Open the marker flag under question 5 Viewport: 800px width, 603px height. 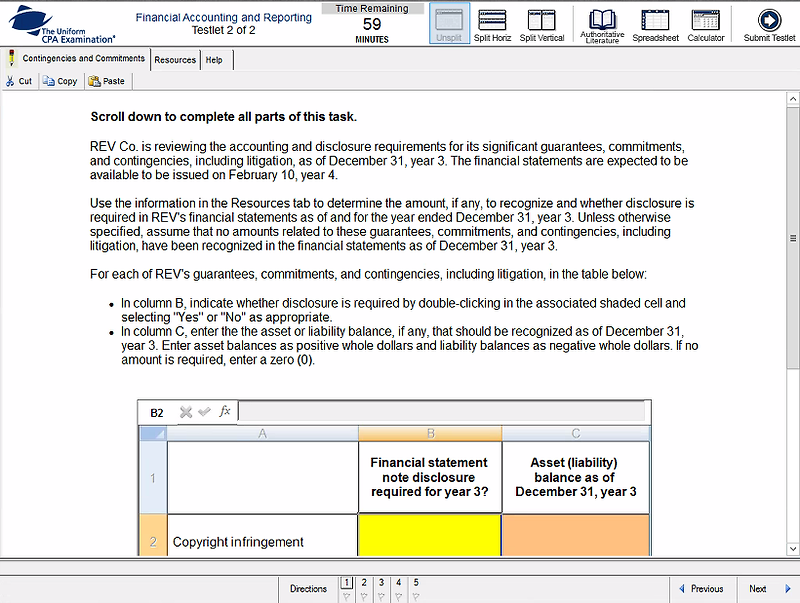pos(415,593)
